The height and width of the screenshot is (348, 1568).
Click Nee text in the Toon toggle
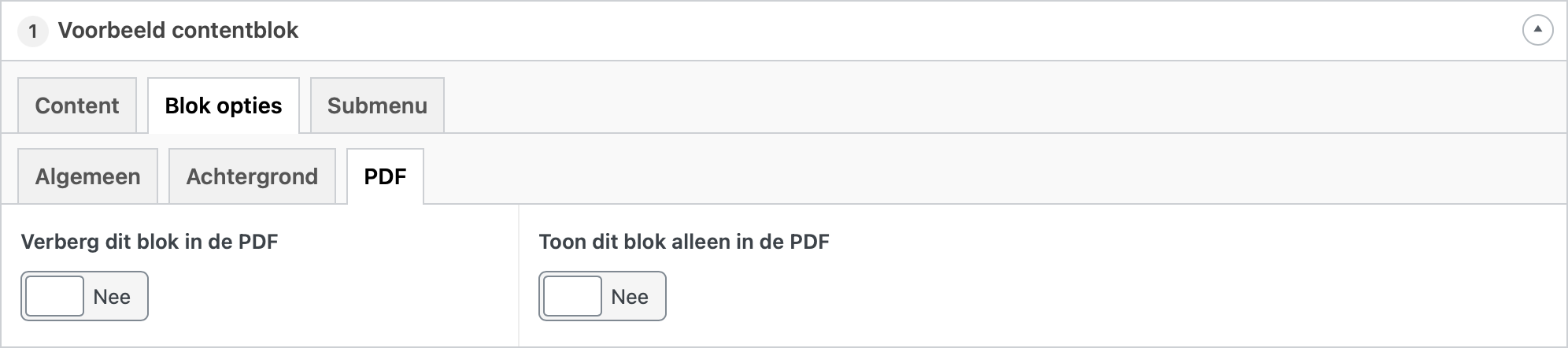[630, 297]
